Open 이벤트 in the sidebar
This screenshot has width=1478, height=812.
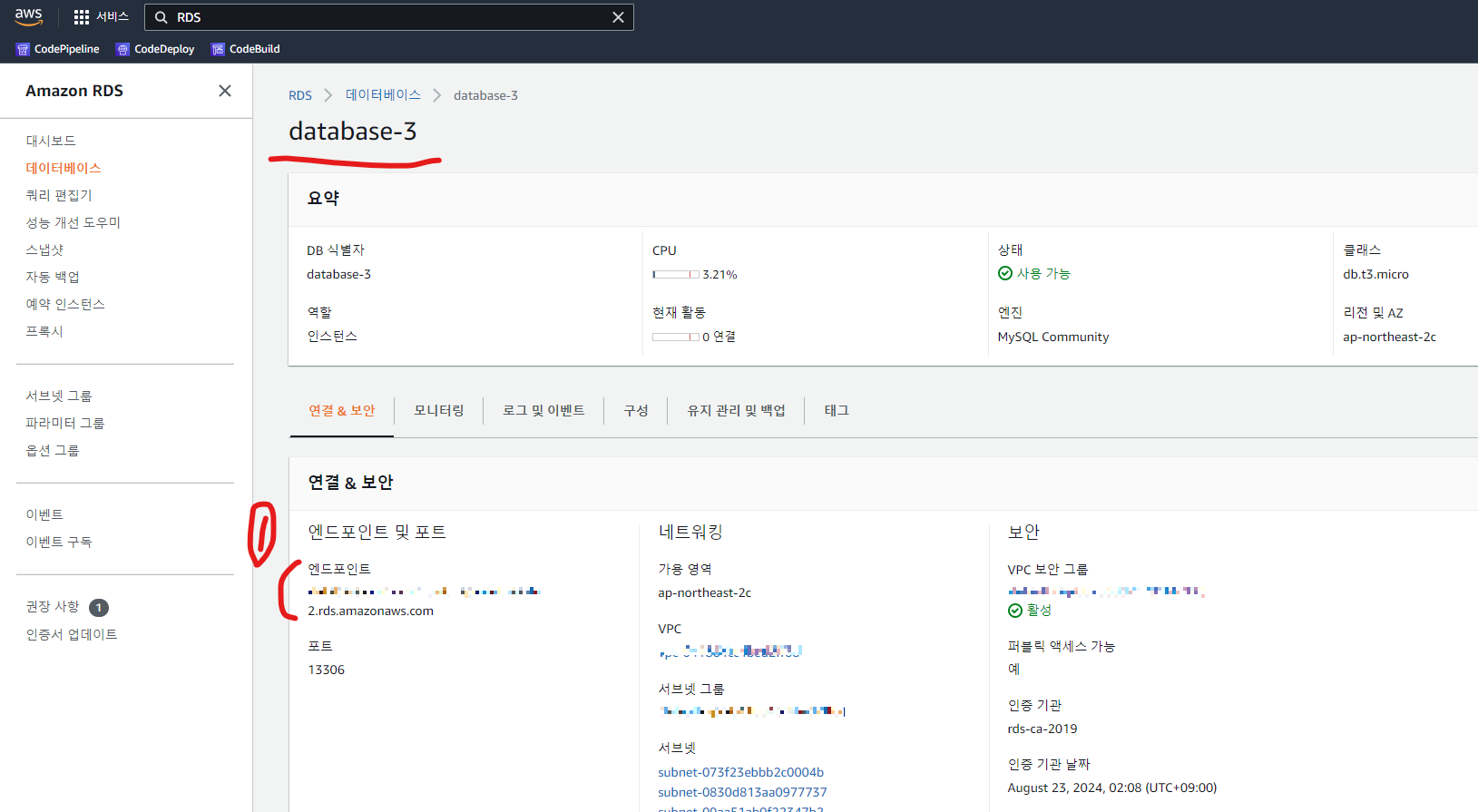[x=44, y=514]
